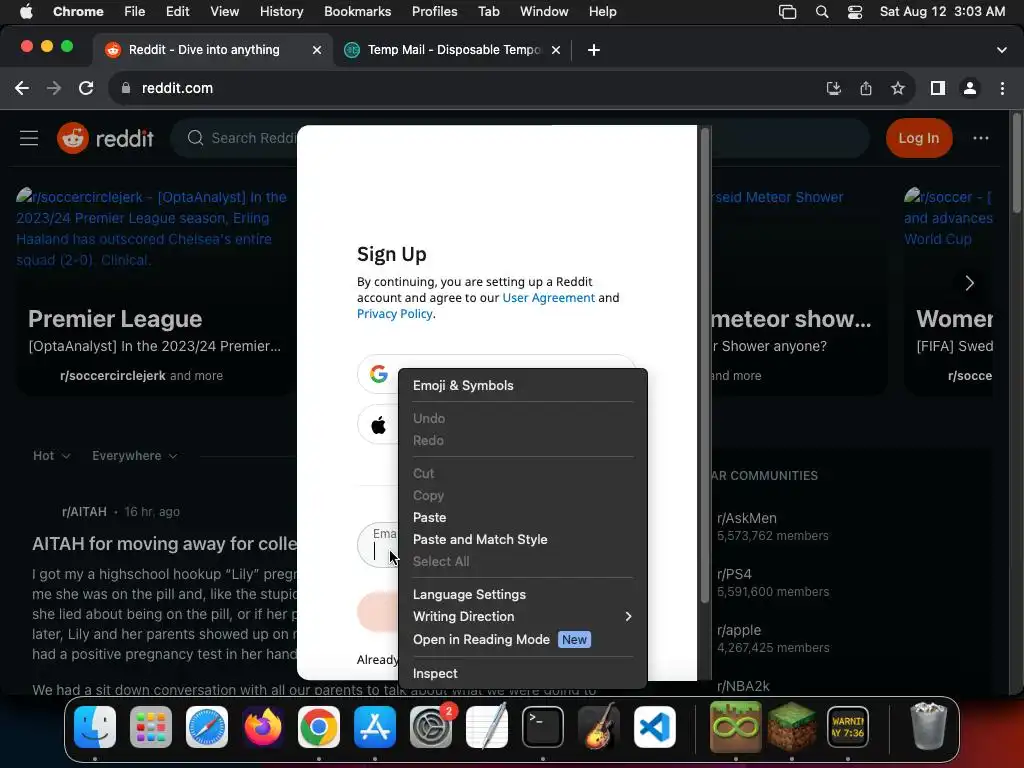The height and width of the screenshot is (768, 1024).
Task: Click the Log In button
Action: coord(918,138)
